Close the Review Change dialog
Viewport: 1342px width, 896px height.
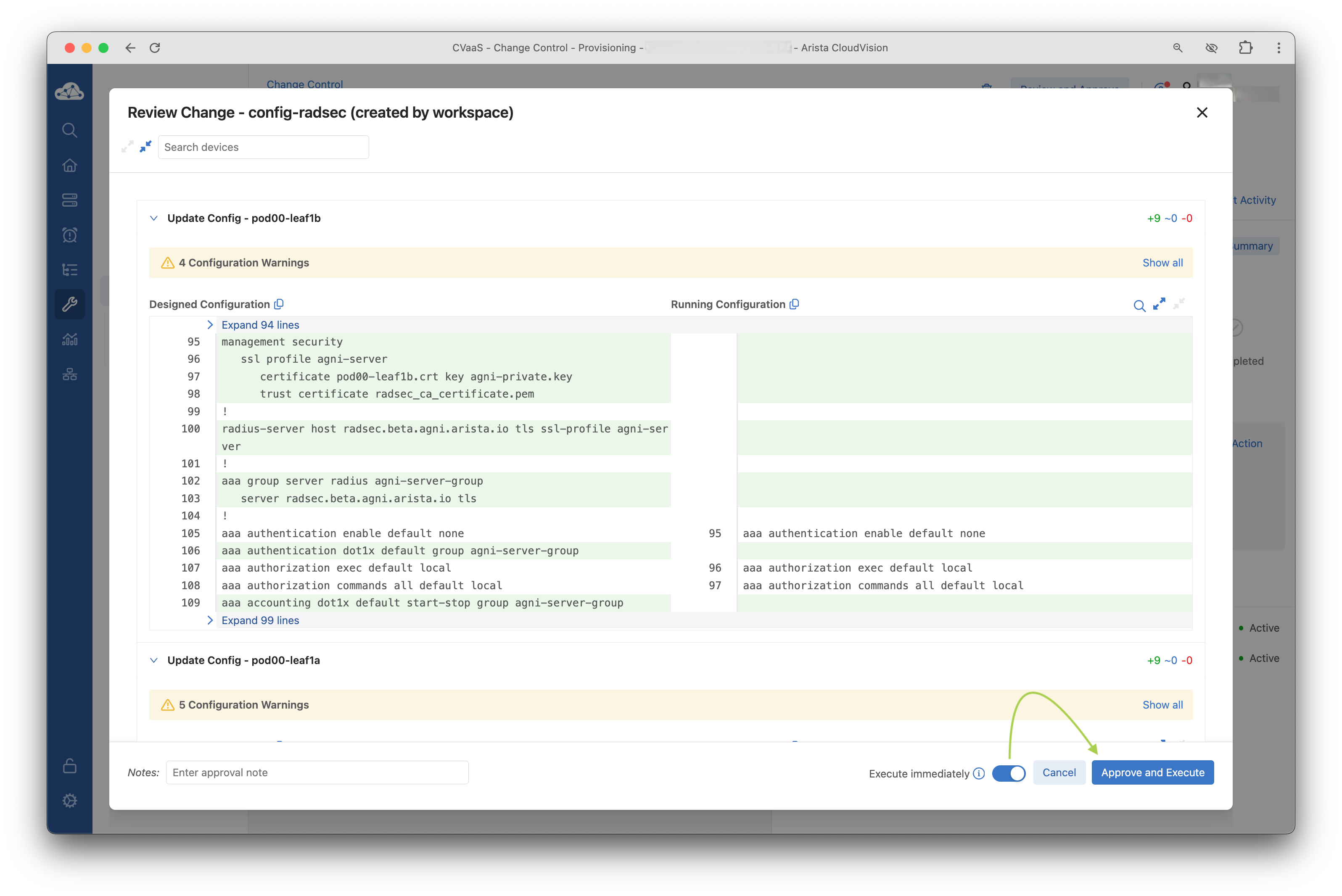pyautogui.click(x=1202, y=113)
